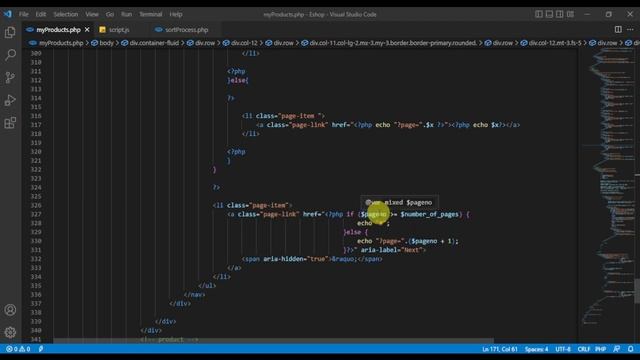This screenshot has width=640, height=360.
Task: Click the vertical scrollbar thumb
Action: [637, 291]
